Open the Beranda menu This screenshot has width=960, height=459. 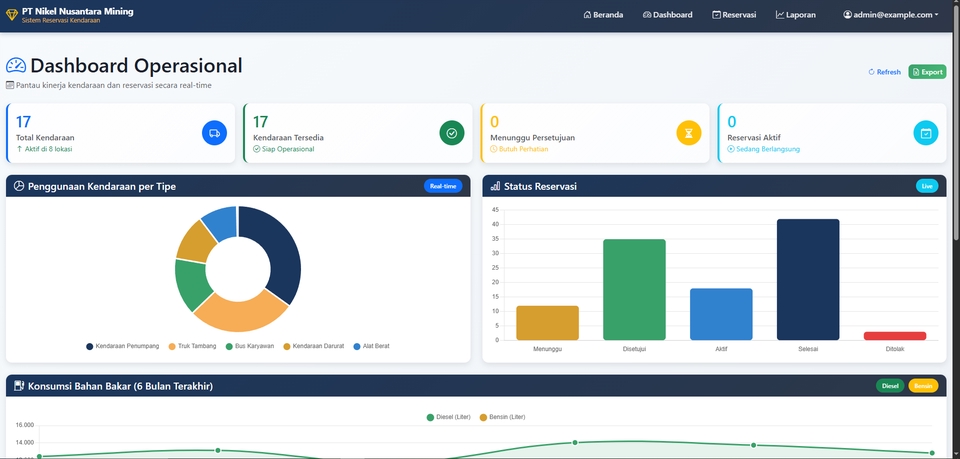pos(604,15)
